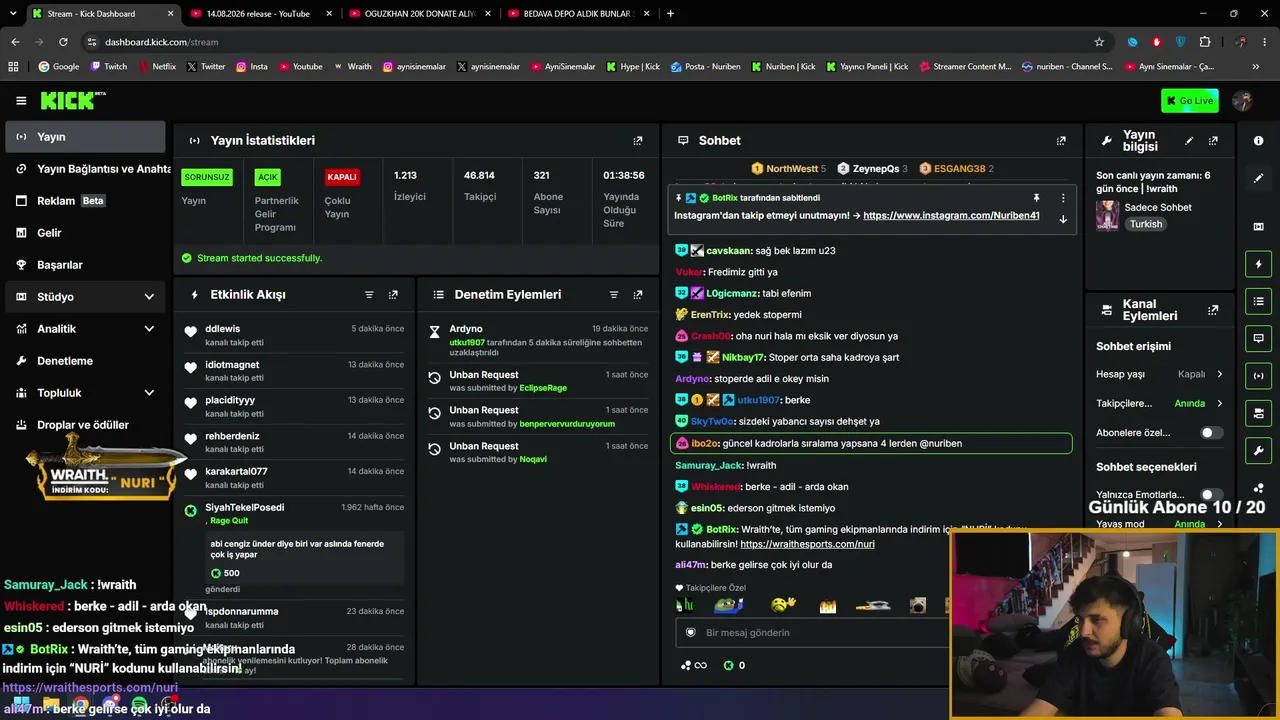The image size is (1280, 720).
Task: Open the pinned Instagram Nuriben41 link
Action: (951, 216)
